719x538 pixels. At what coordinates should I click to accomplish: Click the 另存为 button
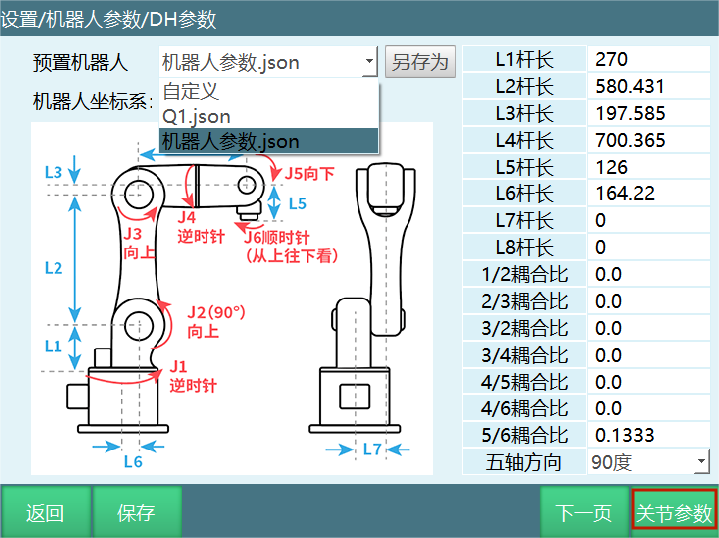coord(420,62)
